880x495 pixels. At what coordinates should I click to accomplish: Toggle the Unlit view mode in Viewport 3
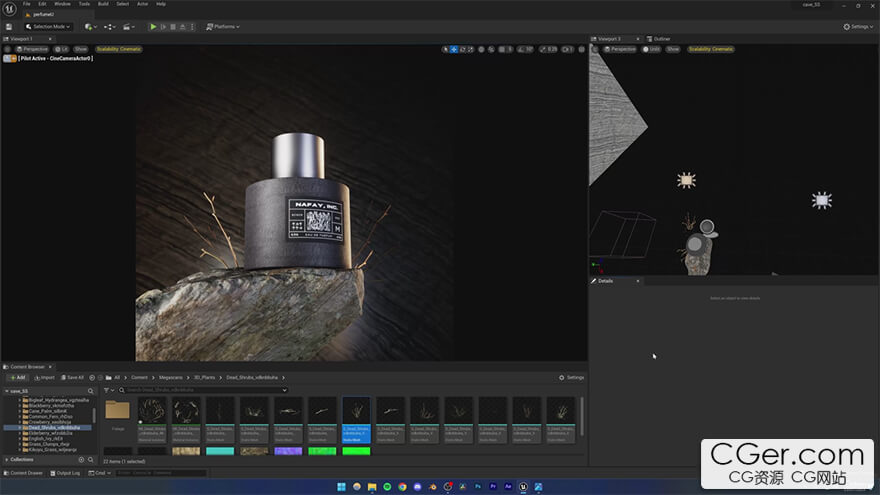(x=652, y=49)
